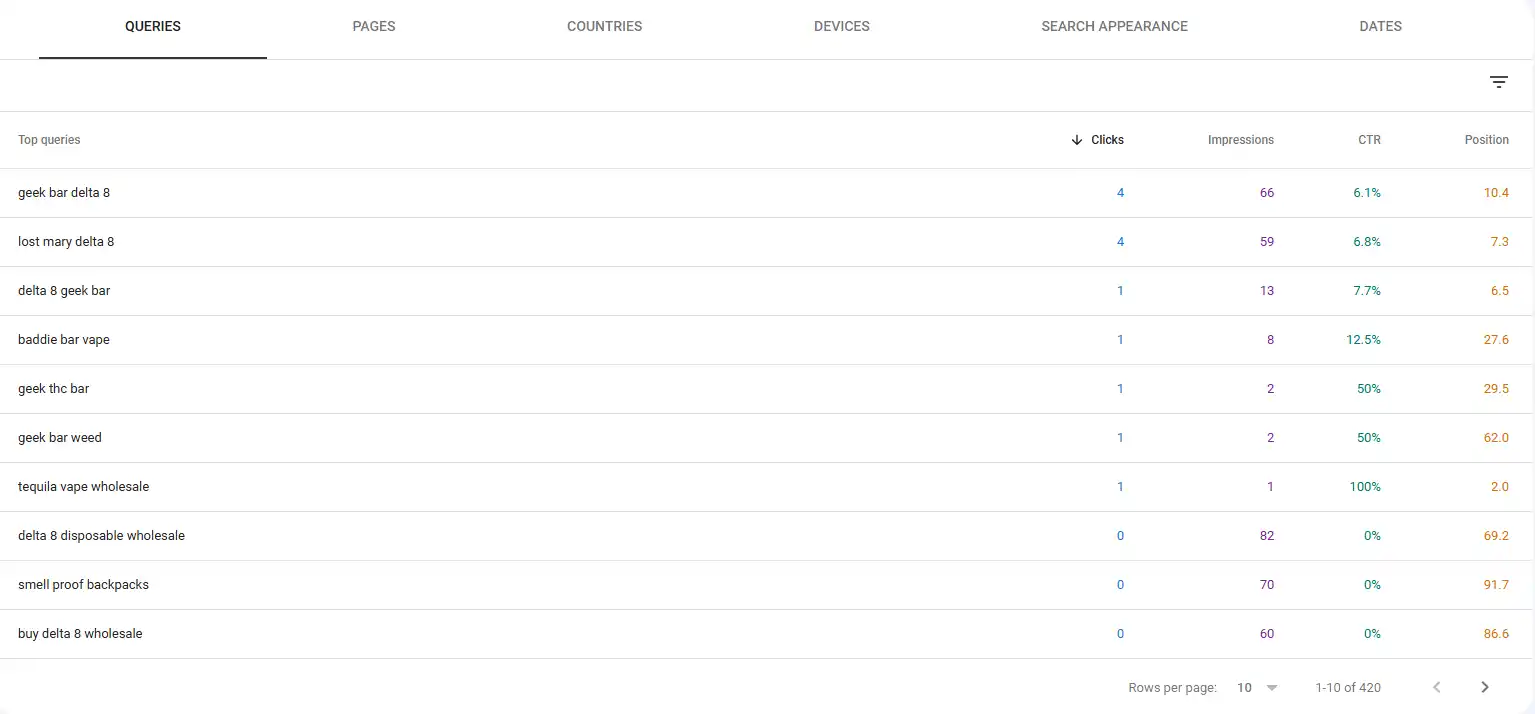The width and height of the screenshot is (1535, 714).
Task: Select 'smell proof backpacks' query
Action: pos(83,585)
